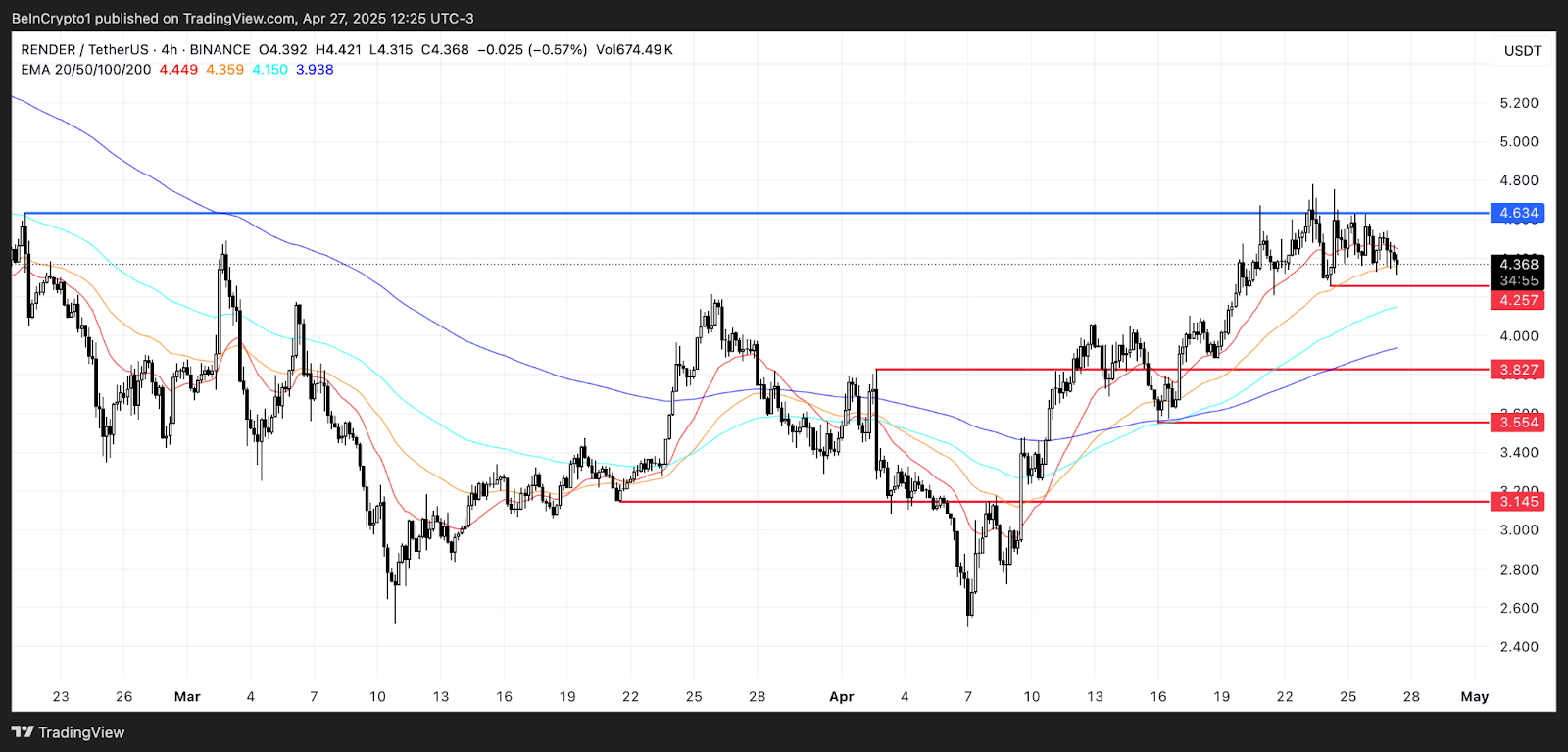Click the 5.200 price axis label
The height and width of the screenshot is (752, 1568).
coord(1518,103)
